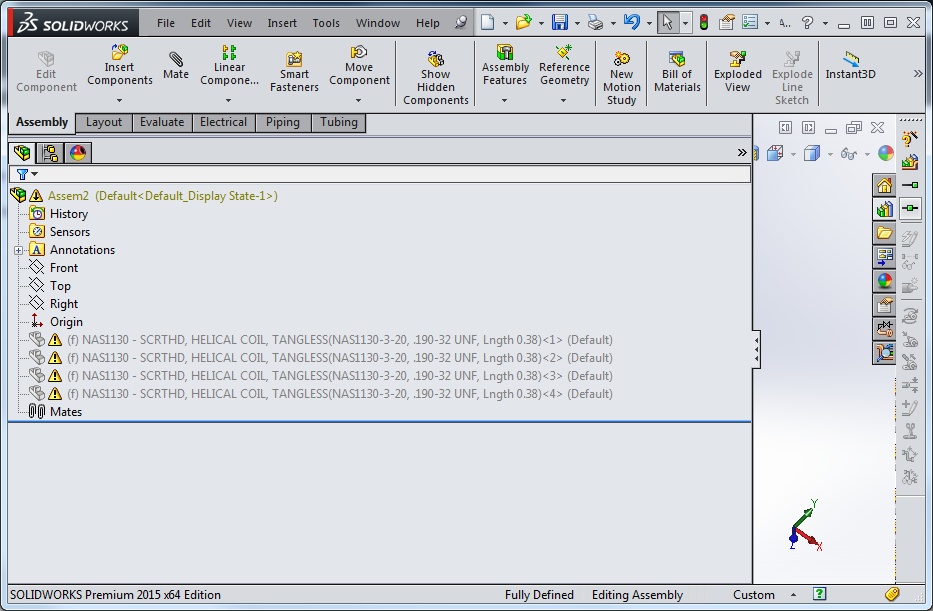Open Move Component dropdown arrow
Viewport: 933px width, 611px height.
coord(358,101)
